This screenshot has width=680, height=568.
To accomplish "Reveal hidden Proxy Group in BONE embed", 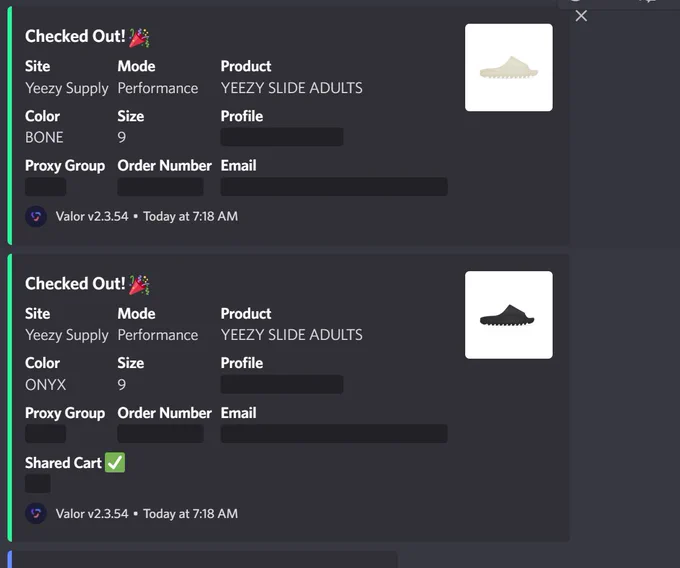I will coord(46,186).
